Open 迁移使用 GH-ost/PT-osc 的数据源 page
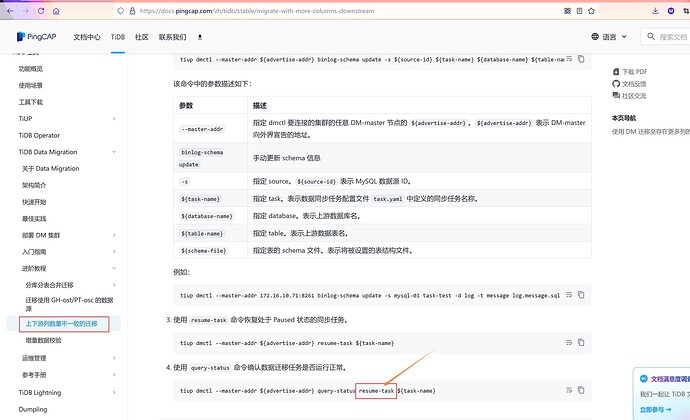The width and height of the screenshot is (690, 420). click(69, 304)
